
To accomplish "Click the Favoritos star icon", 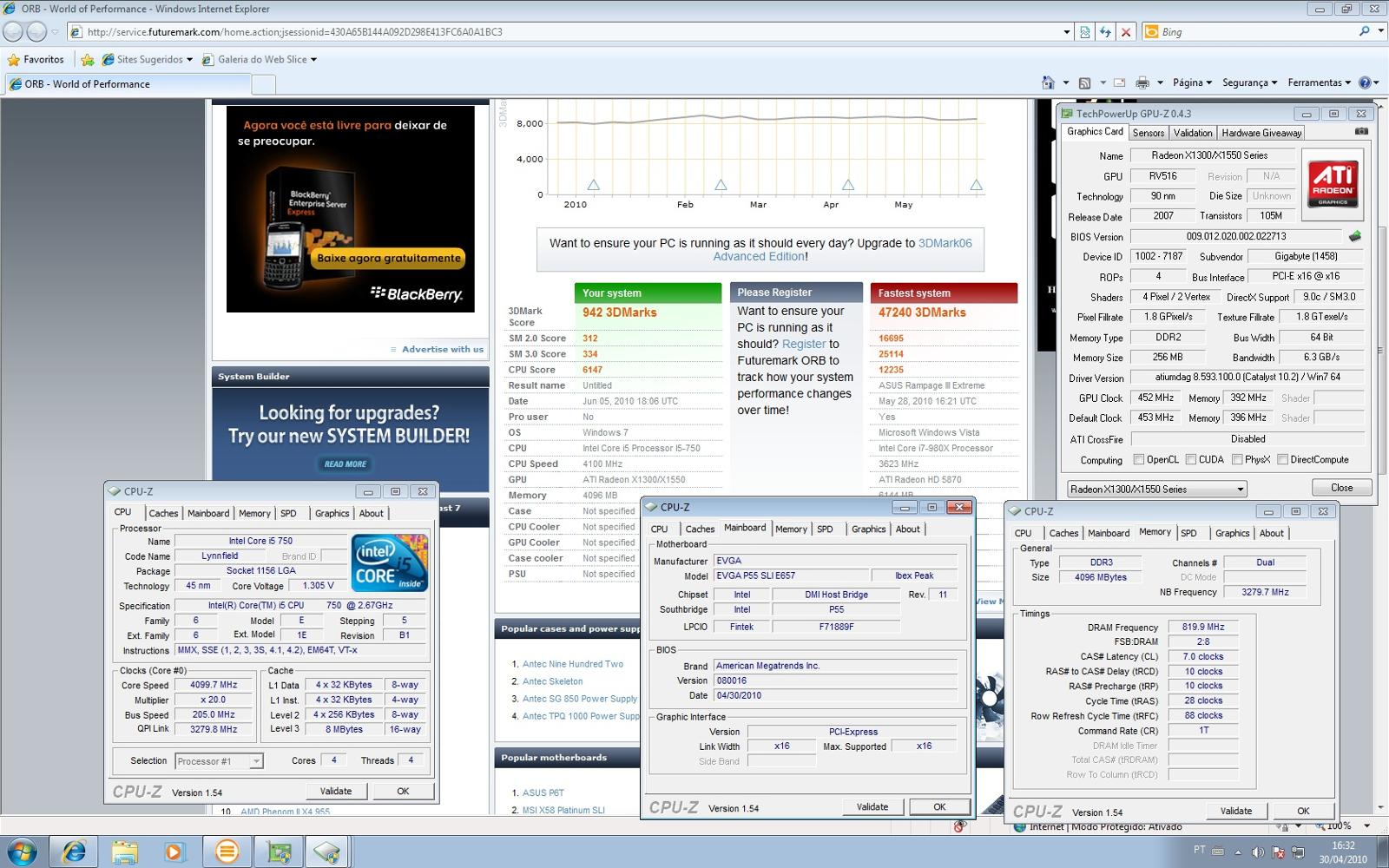I will click(14, 60).
